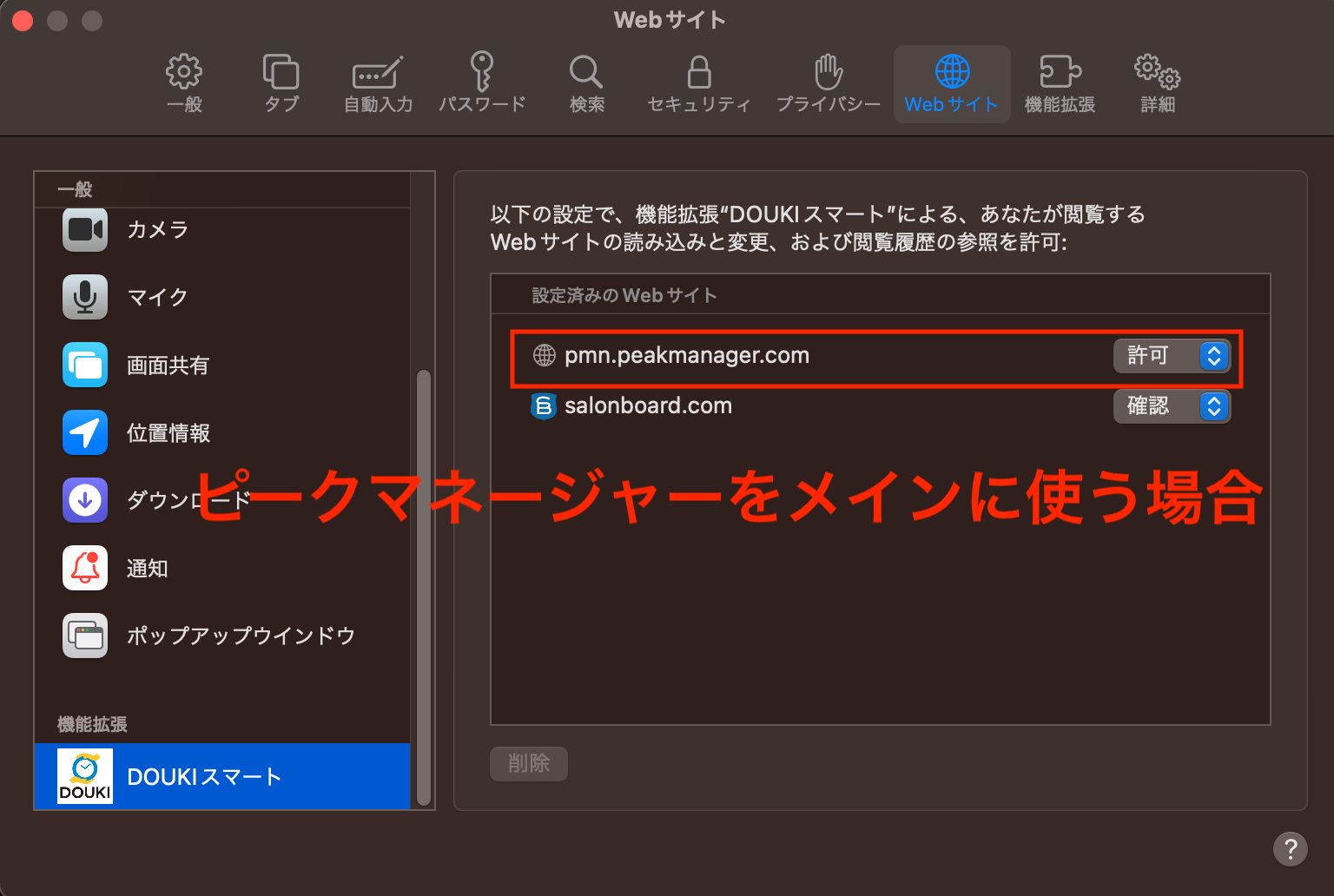Click the 削除 (Remove) button
The height and width of the screenshot is (896, 1334).
point(529,764)
